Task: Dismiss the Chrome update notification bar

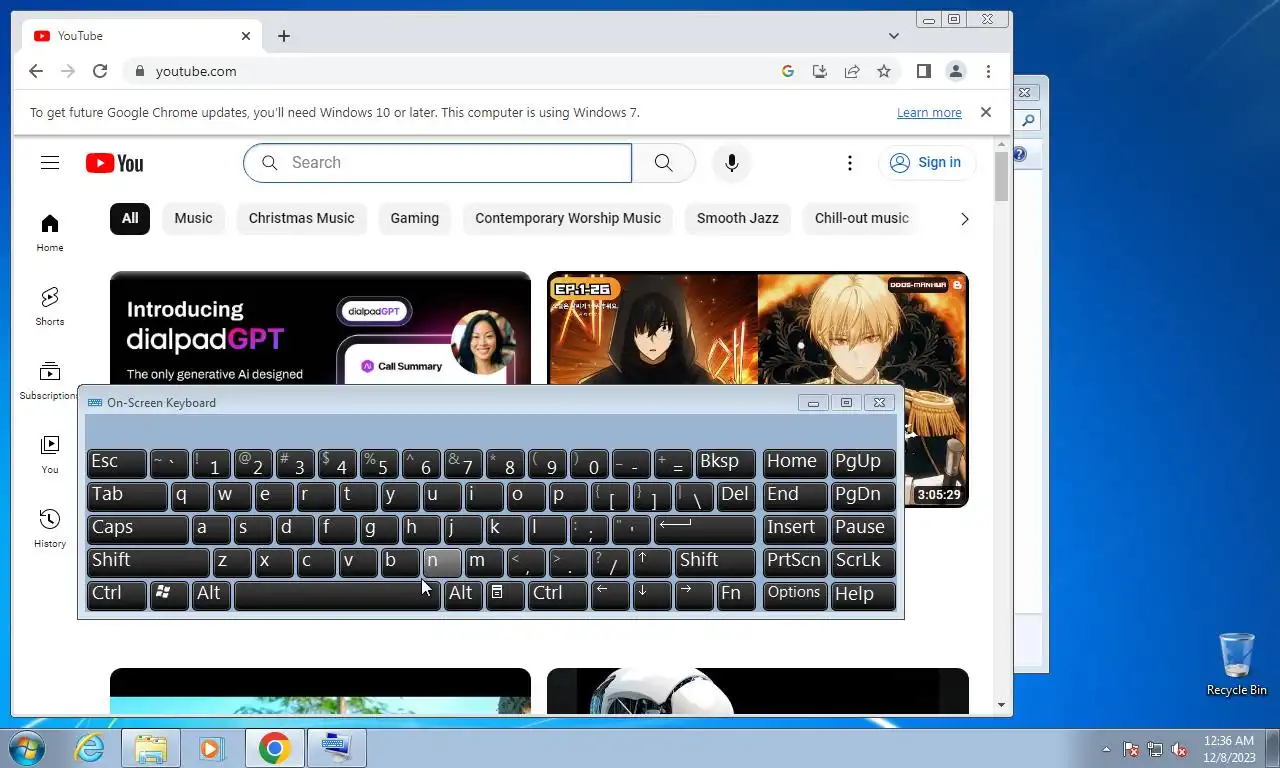Action: click(x=986, y=112)
